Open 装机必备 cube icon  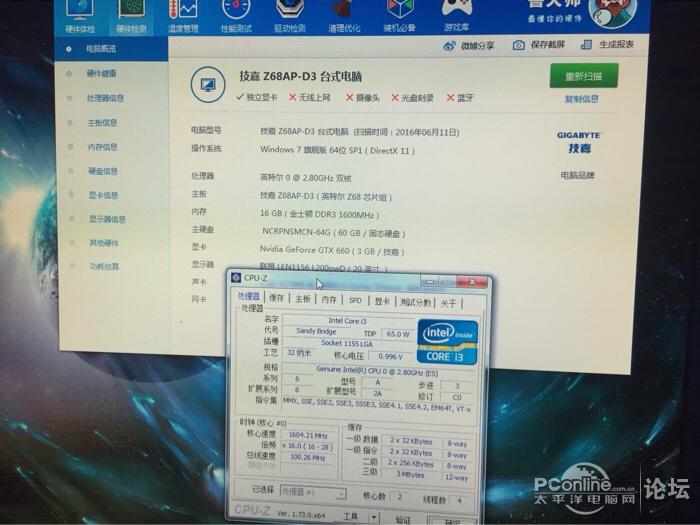(x=400, y=17)
